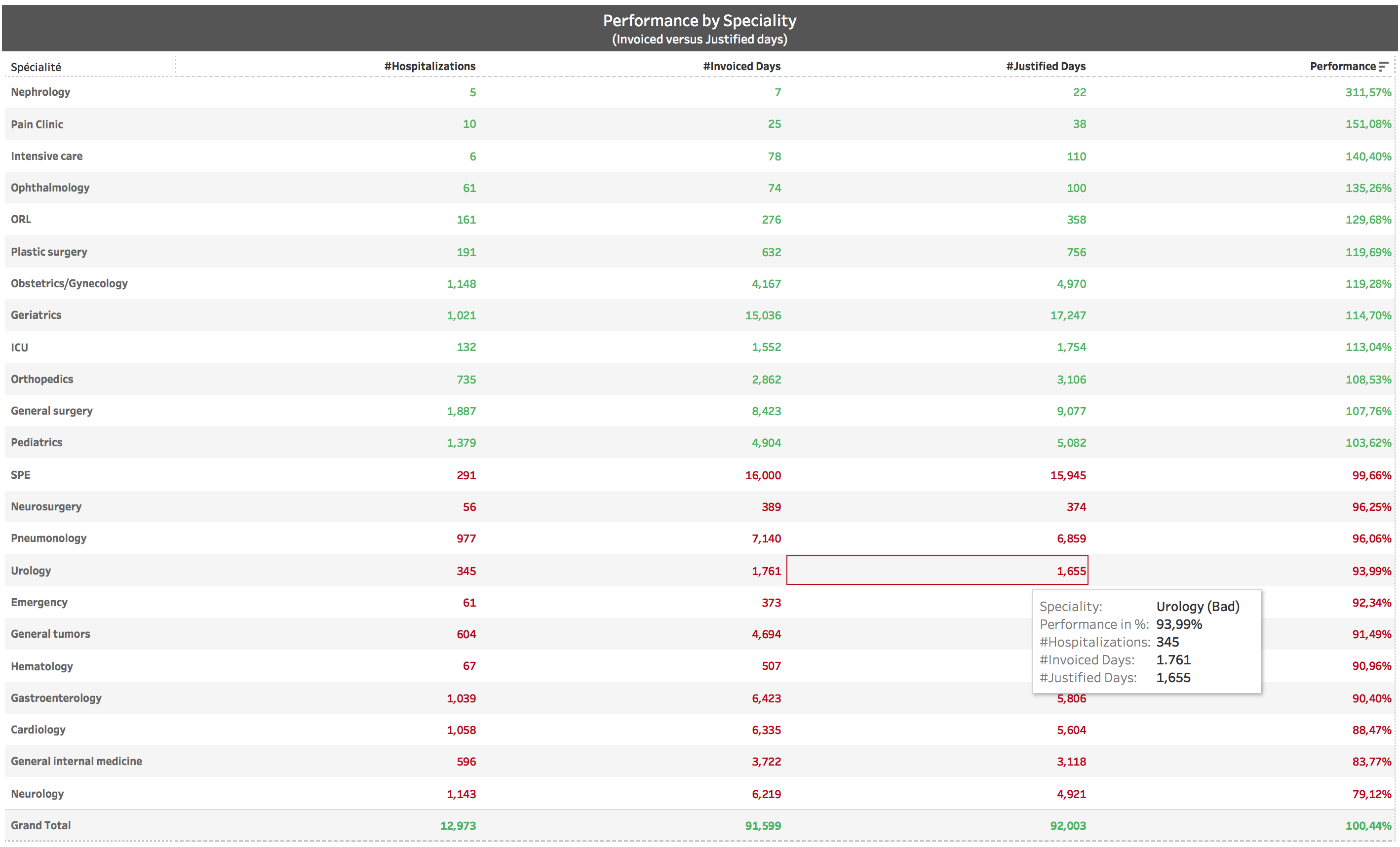Screen dimensions: 1400x847
Task: Select the SPE row label
Action: point(20,475)
